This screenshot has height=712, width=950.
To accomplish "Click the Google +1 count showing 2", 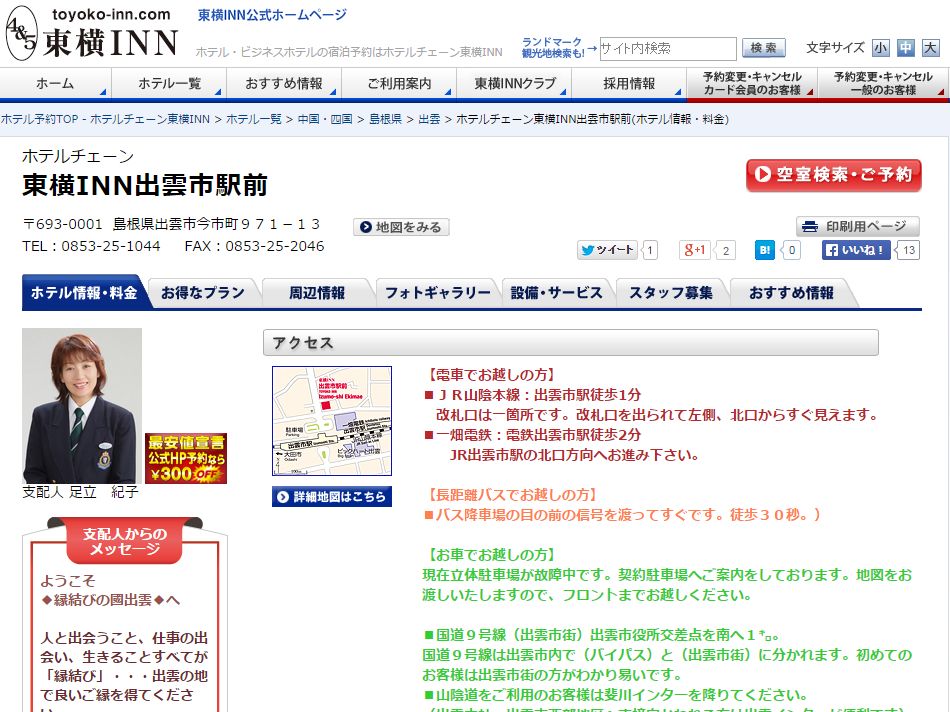I will 725,251.
